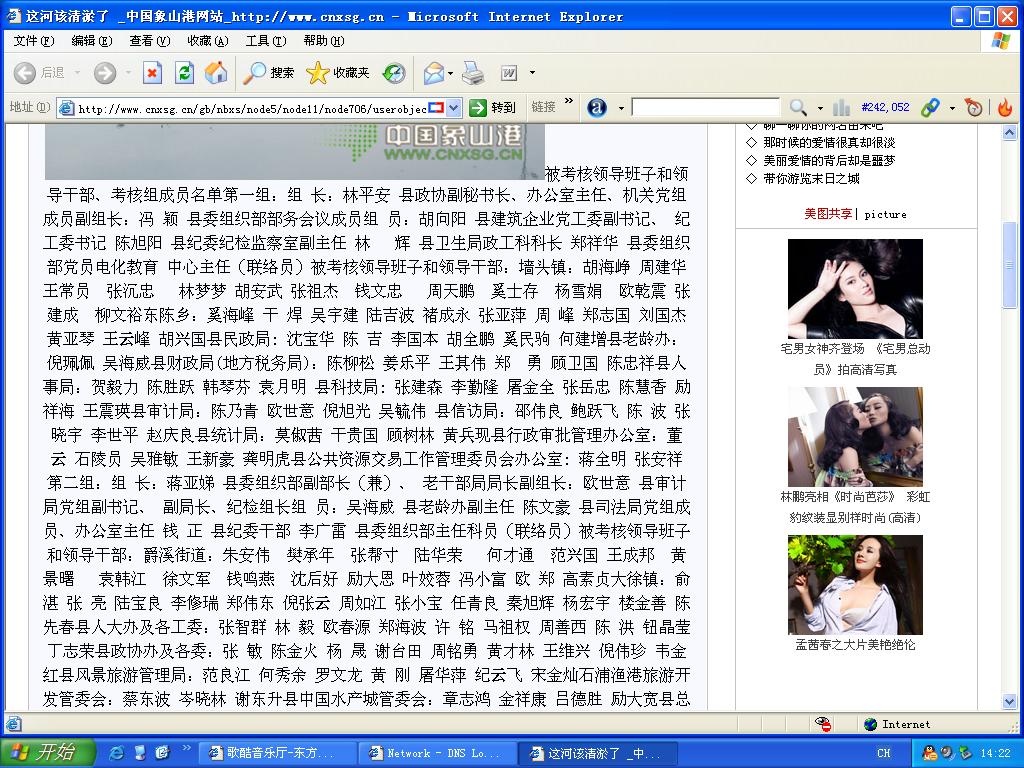
Task: Go to the browser home page
Action: 215,73
